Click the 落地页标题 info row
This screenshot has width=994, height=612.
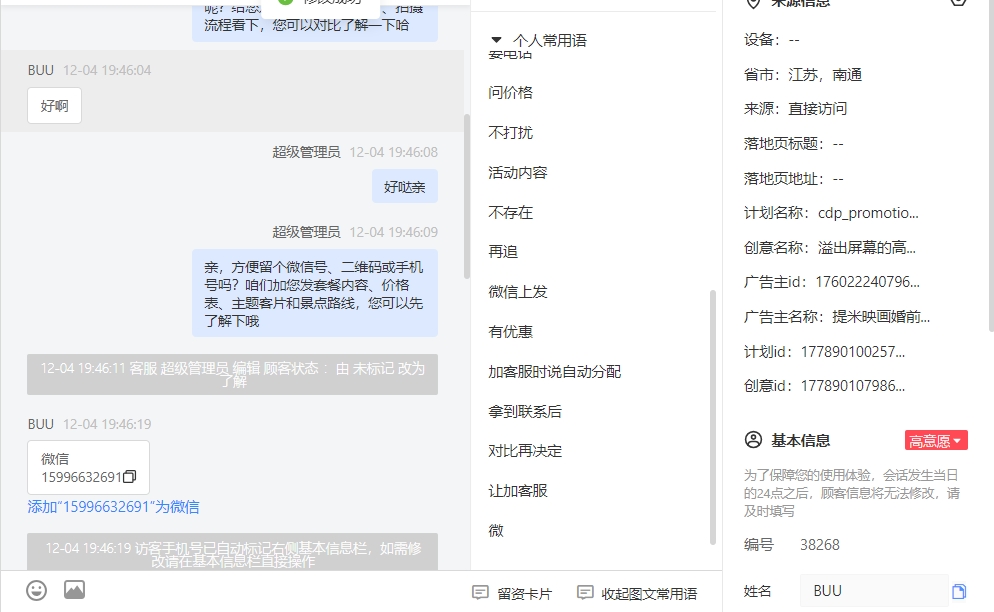(794, 144)
